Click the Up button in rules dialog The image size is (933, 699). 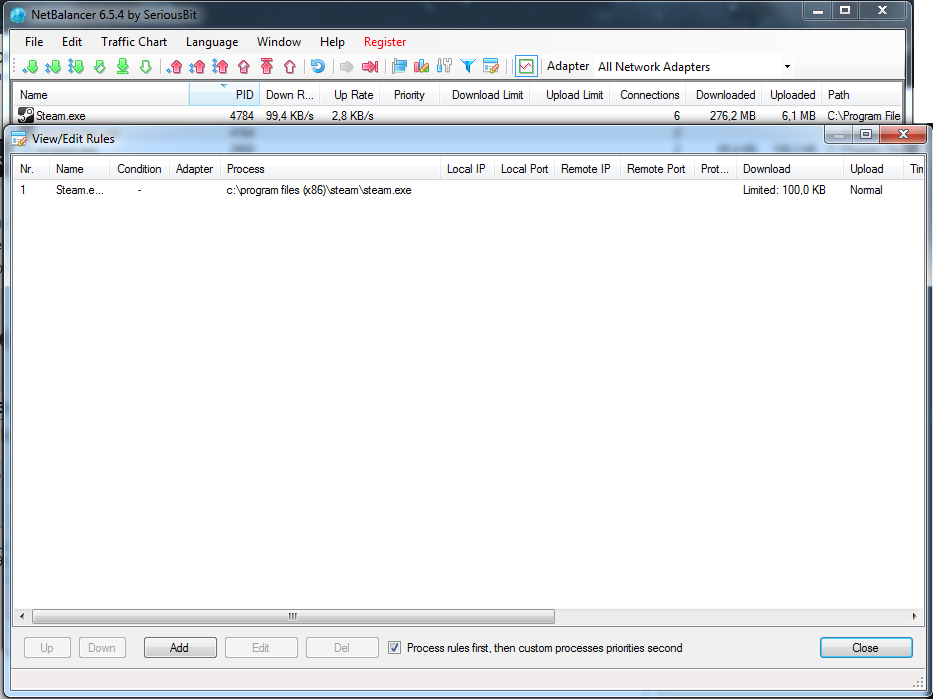[x=47, y=648]
